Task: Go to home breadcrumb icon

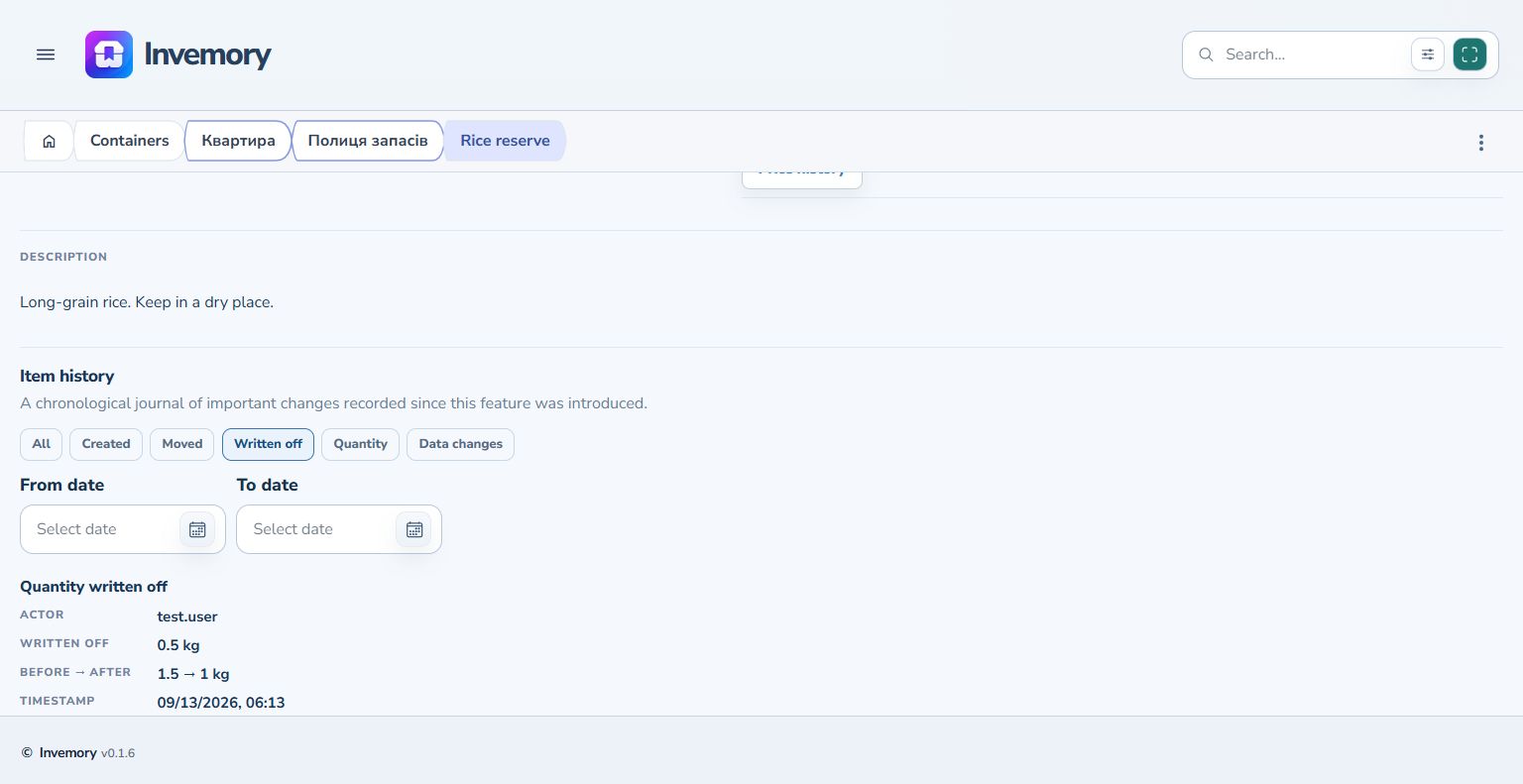Action: click(49, 141)
